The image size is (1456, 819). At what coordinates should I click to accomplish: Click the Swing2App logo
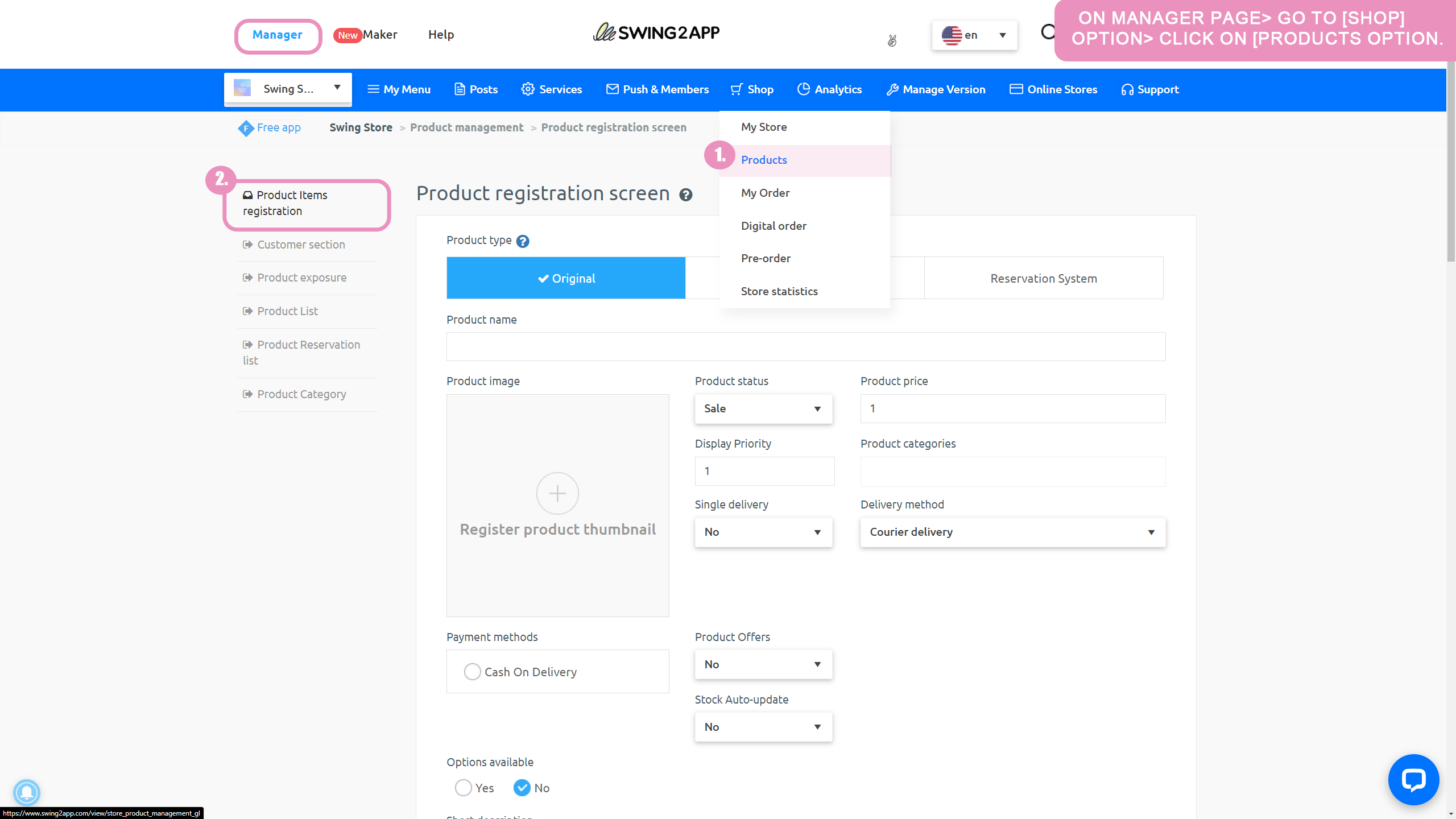(x=656, y=33)
